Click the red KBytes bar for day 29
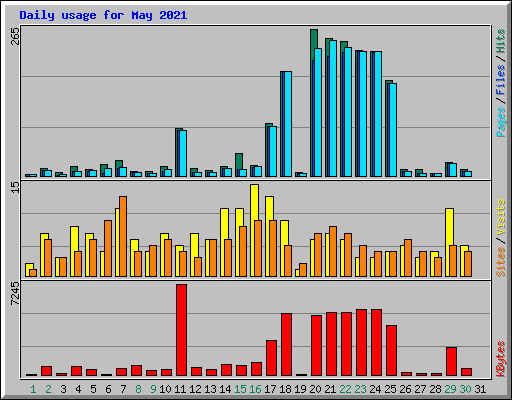512x400 pixels. 451,362
